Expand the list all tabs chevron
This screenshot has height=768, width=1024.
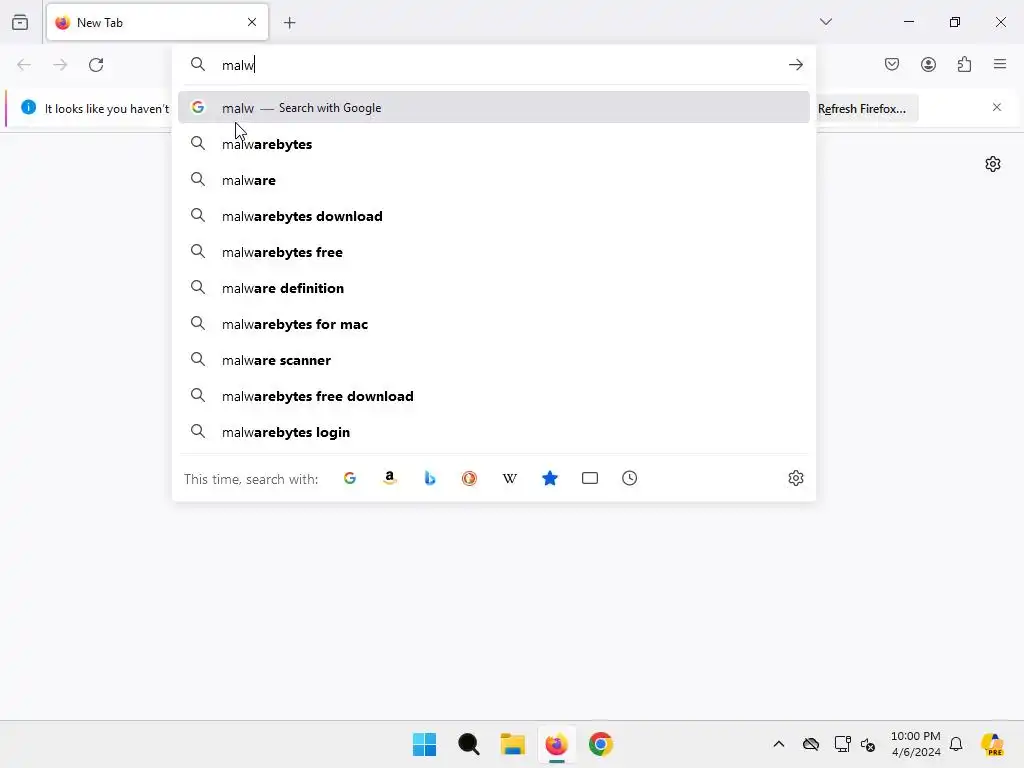pyautogui.click(x=826, y=22)
